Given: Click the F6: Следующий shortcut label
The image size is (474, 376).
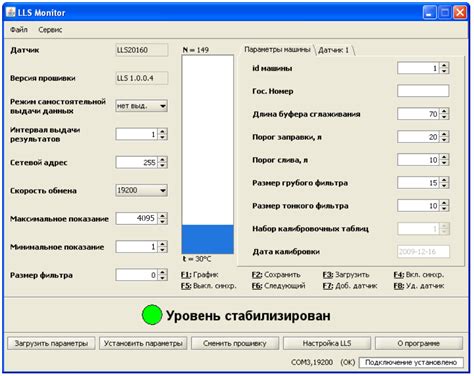Looking at the screenshot, I should pyautogui.click(x=278, y=286).
